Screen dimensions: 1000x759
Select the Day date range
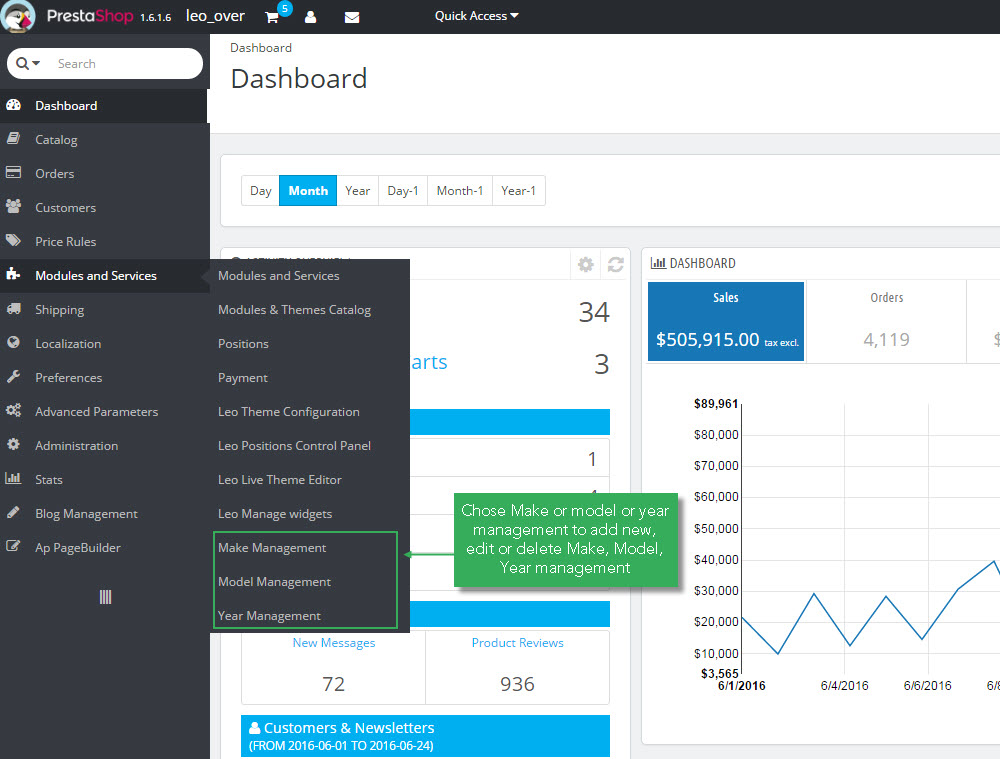click(x=260, y=191)
